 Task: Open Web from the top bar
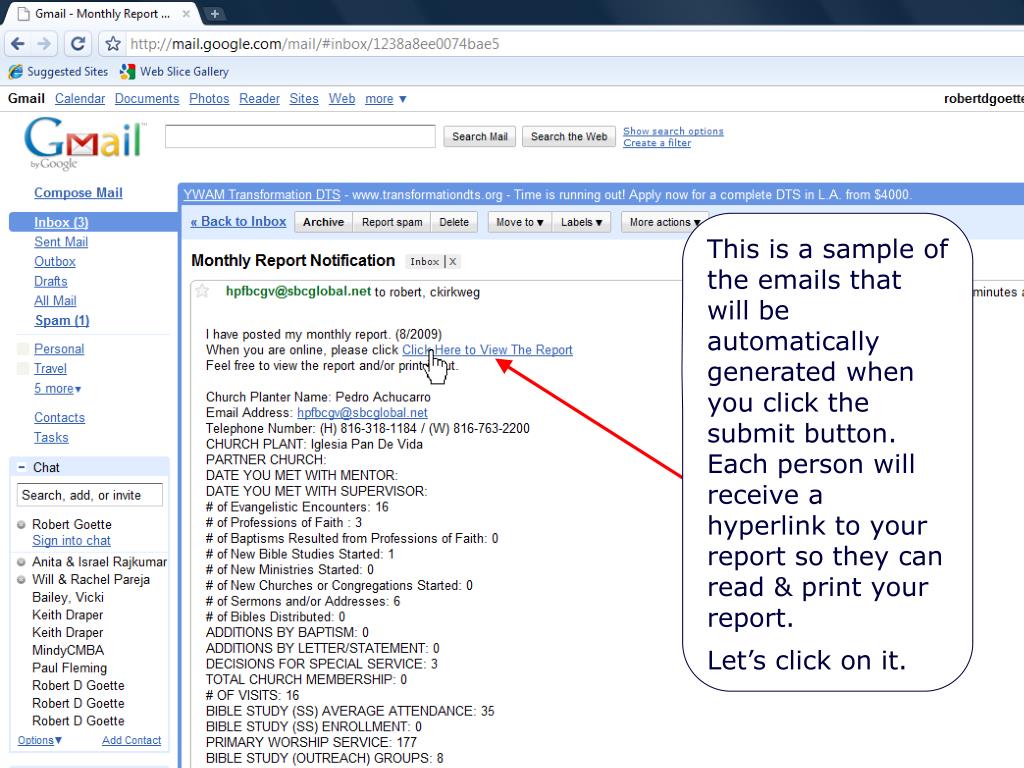342,99
